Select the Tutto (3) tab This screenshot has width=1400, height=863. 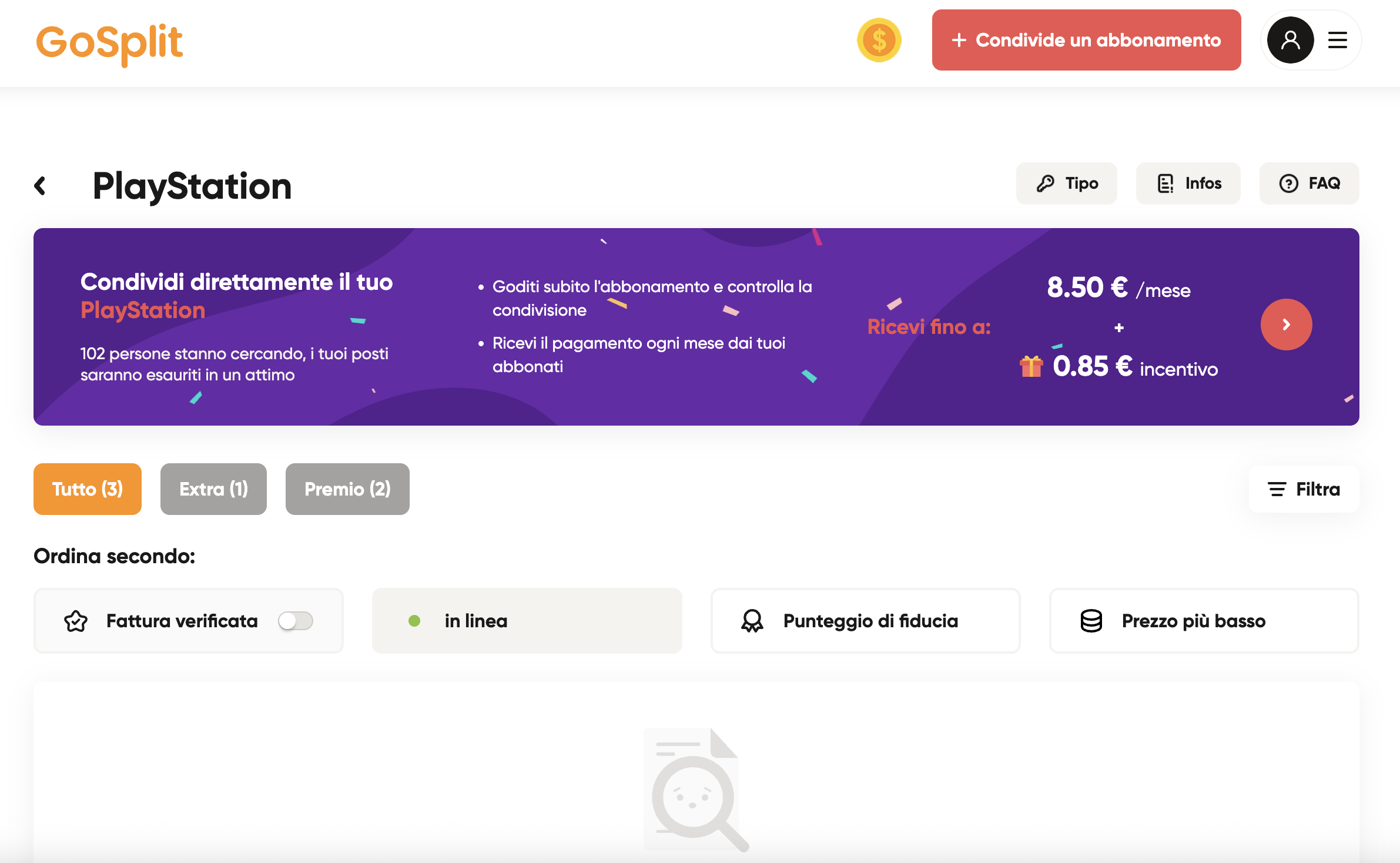click(x=88, y=489)
